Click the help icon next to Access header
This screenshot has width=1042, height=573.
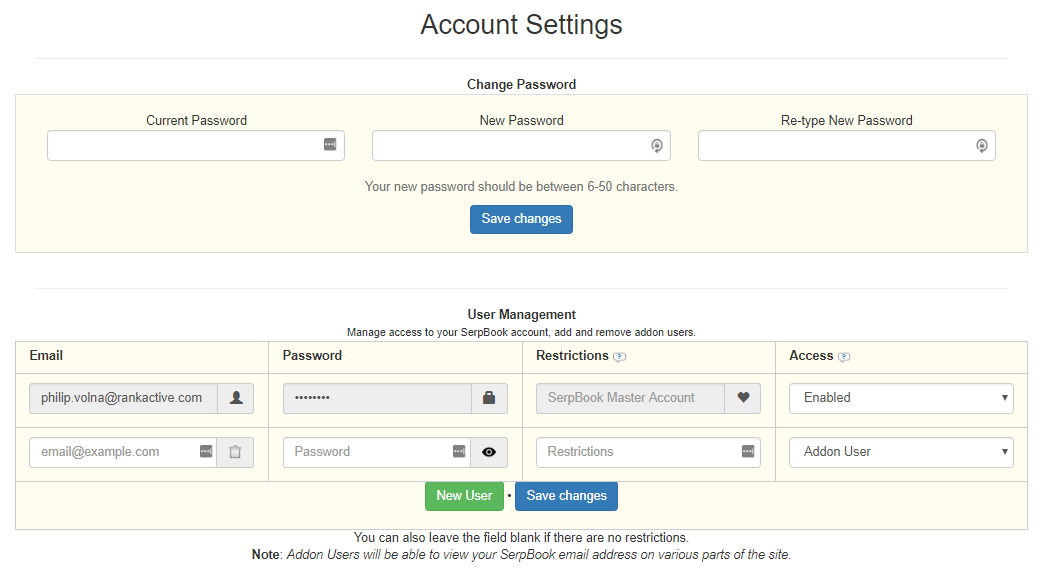click(x=844, y=357)
